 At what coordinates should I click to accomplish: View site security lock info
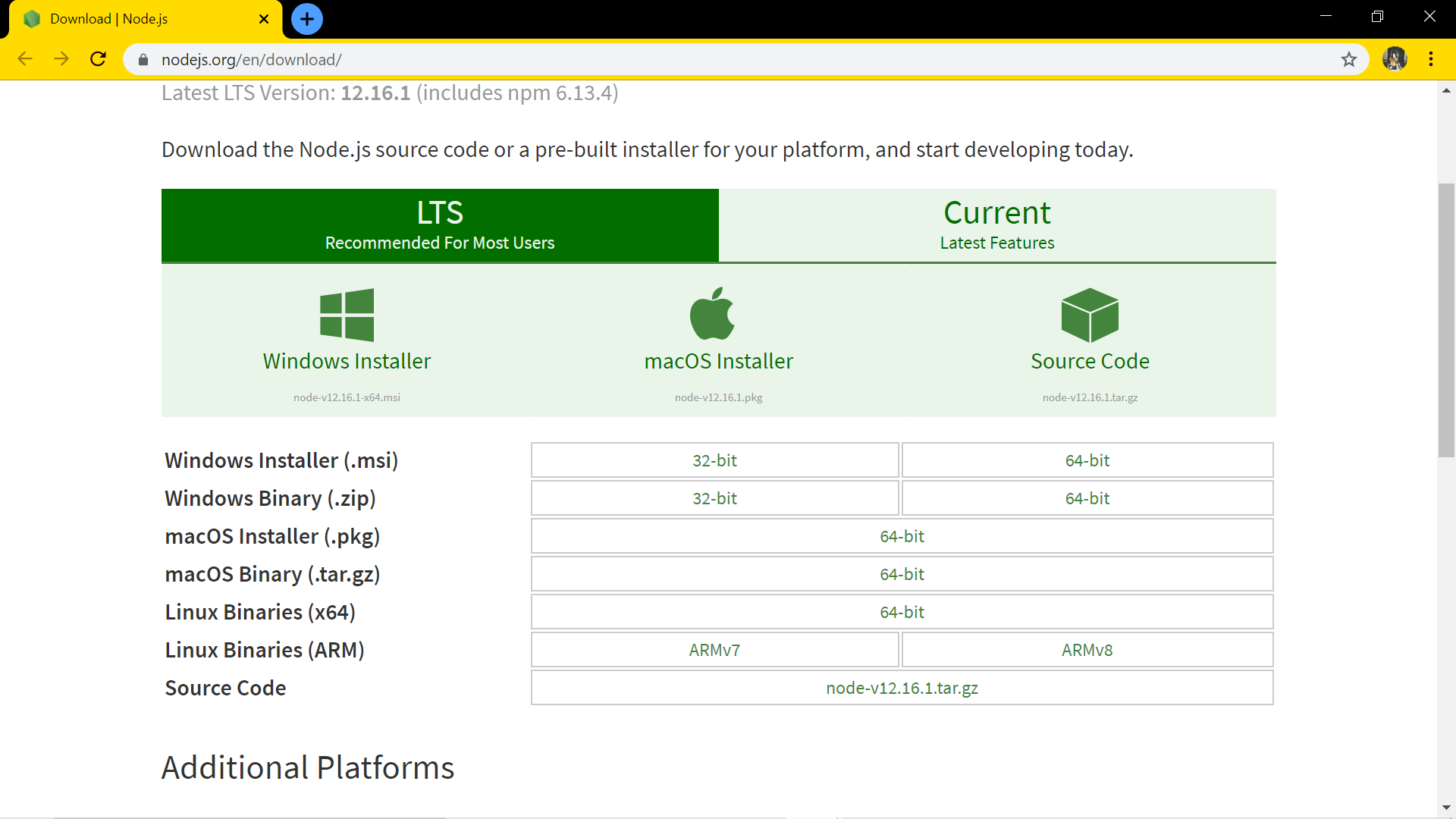tap(143, 59)
